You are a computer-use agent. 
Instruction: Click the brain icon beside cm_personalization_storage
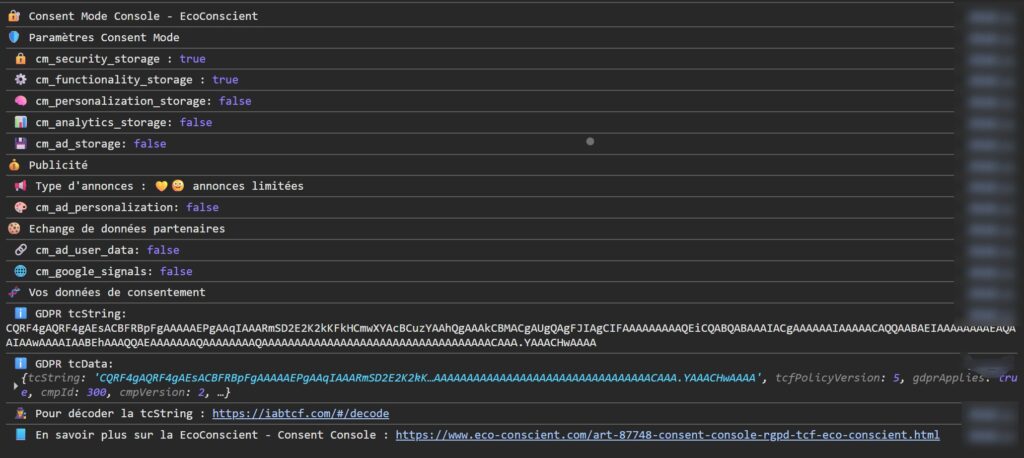click(x=21, y=101)
